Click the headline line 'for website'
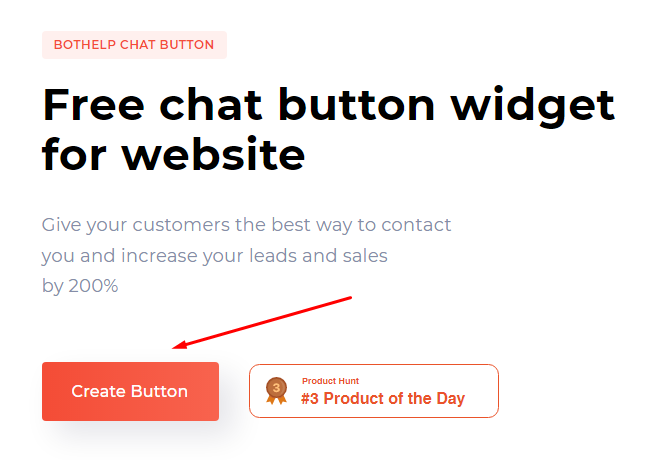This screenshot has width=662, height=460. (x=174, y=154)
